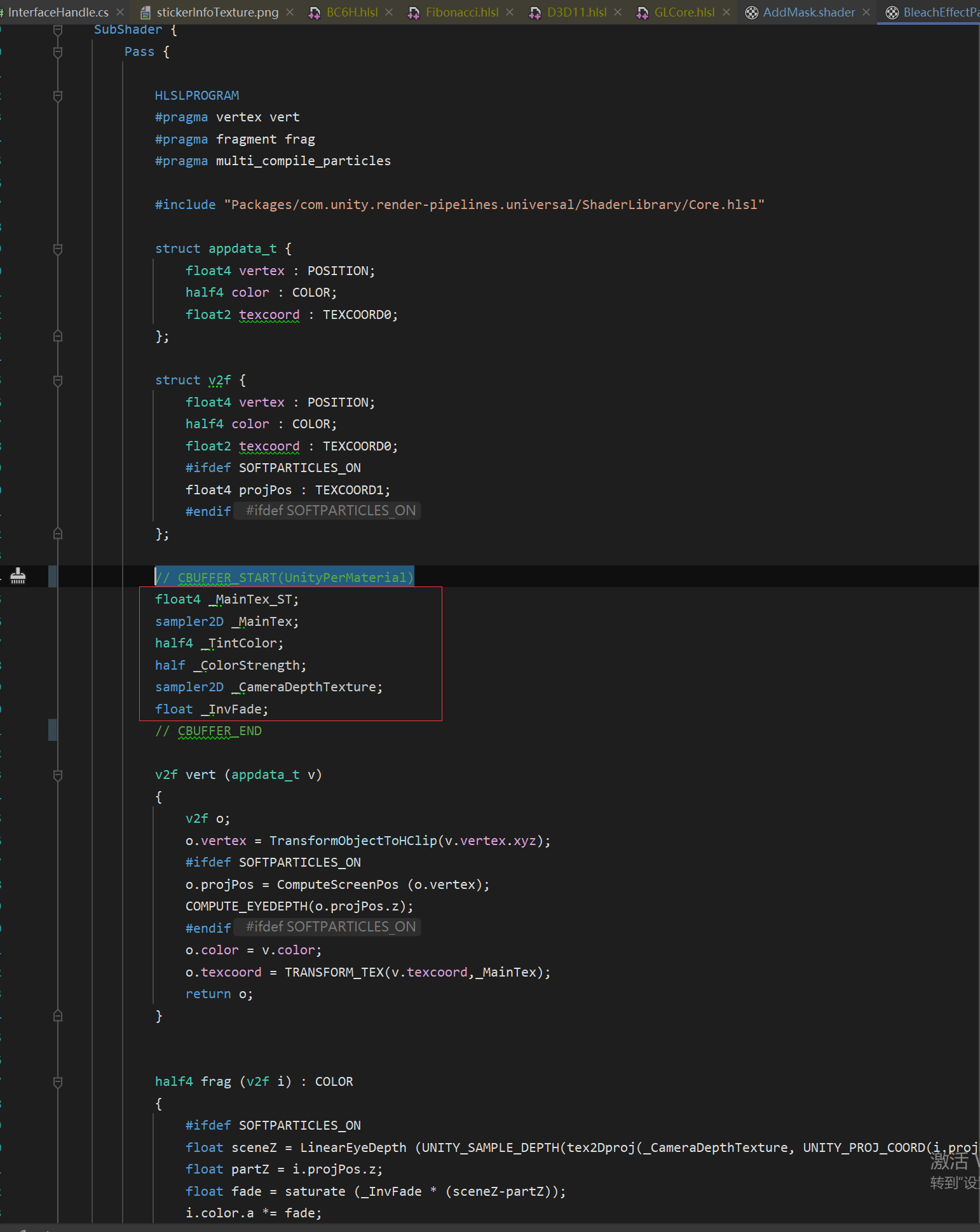Switch to the AddMask.shader tab
The height and width of the screenshot is (1232, 980).
pyautogui.click(x=809, y=12)
